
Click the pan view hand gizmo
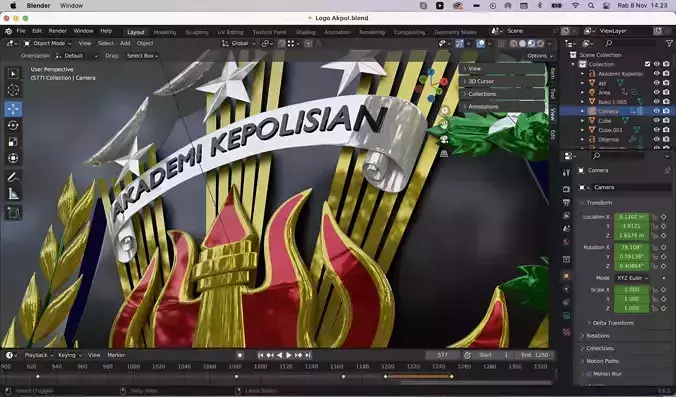tap(444, 125)
